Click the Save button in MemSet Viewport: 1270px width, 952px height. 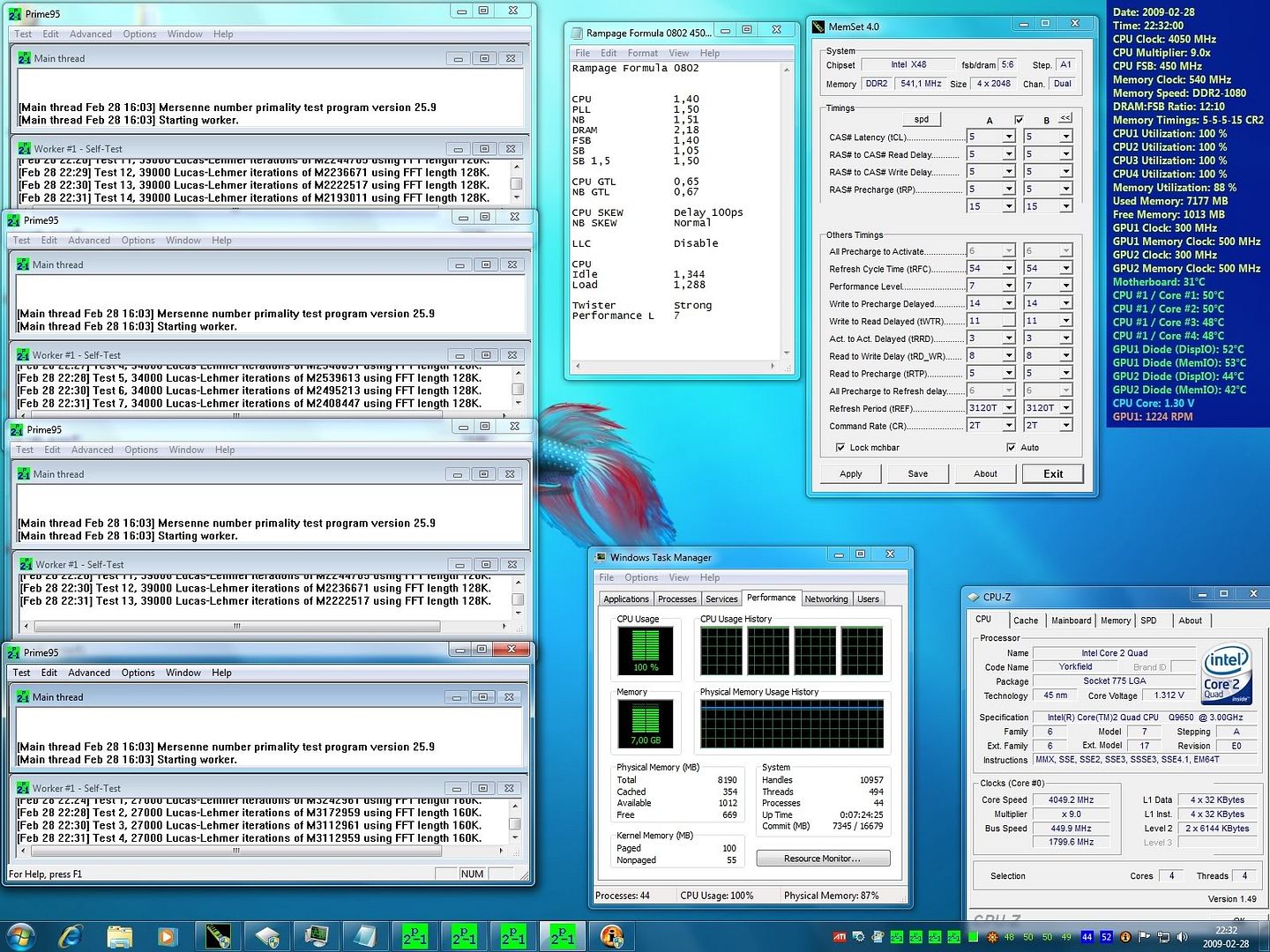pyautogui.click(x=918, y=474)
